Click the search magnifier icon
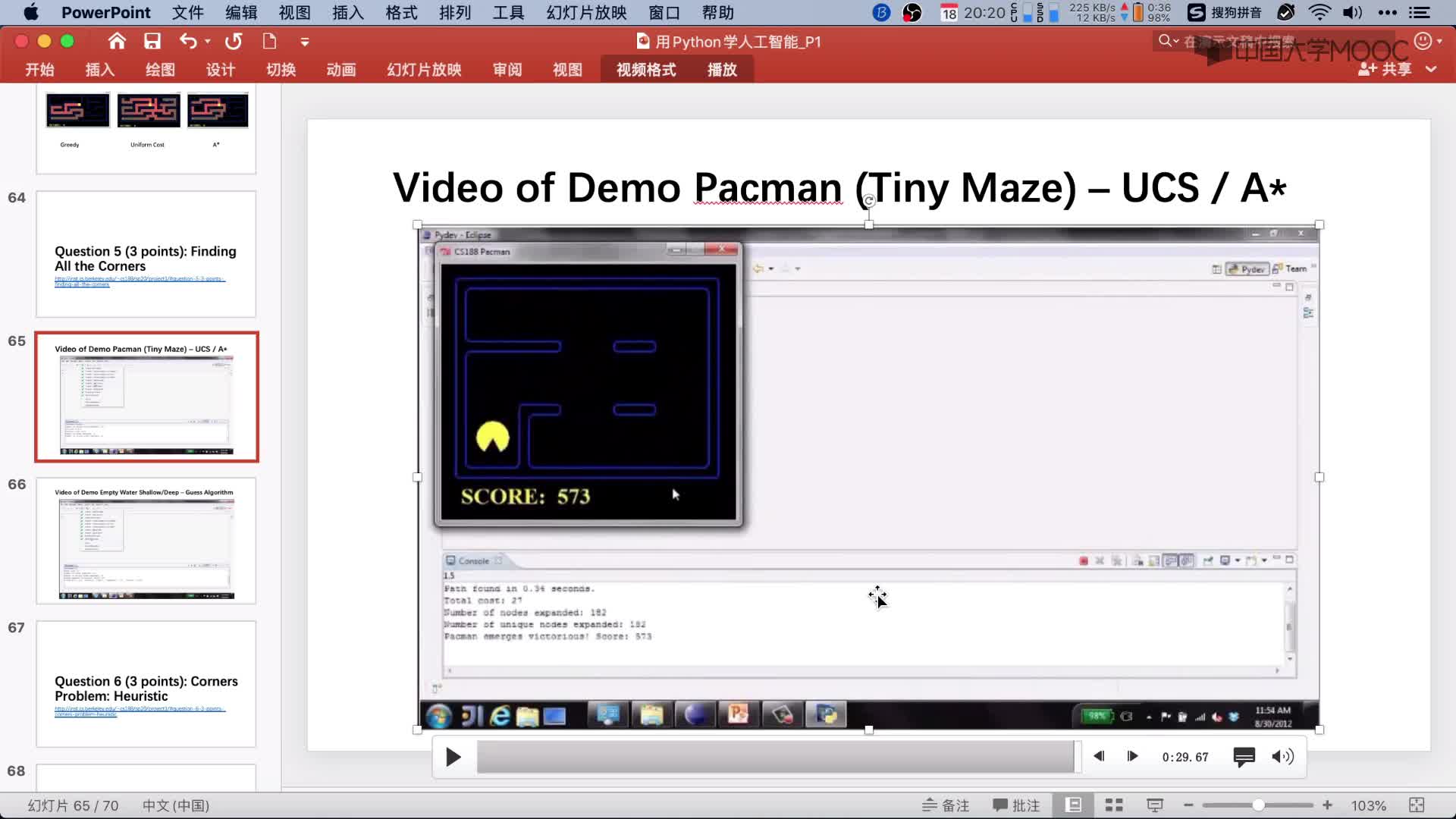 [1165, 41]
